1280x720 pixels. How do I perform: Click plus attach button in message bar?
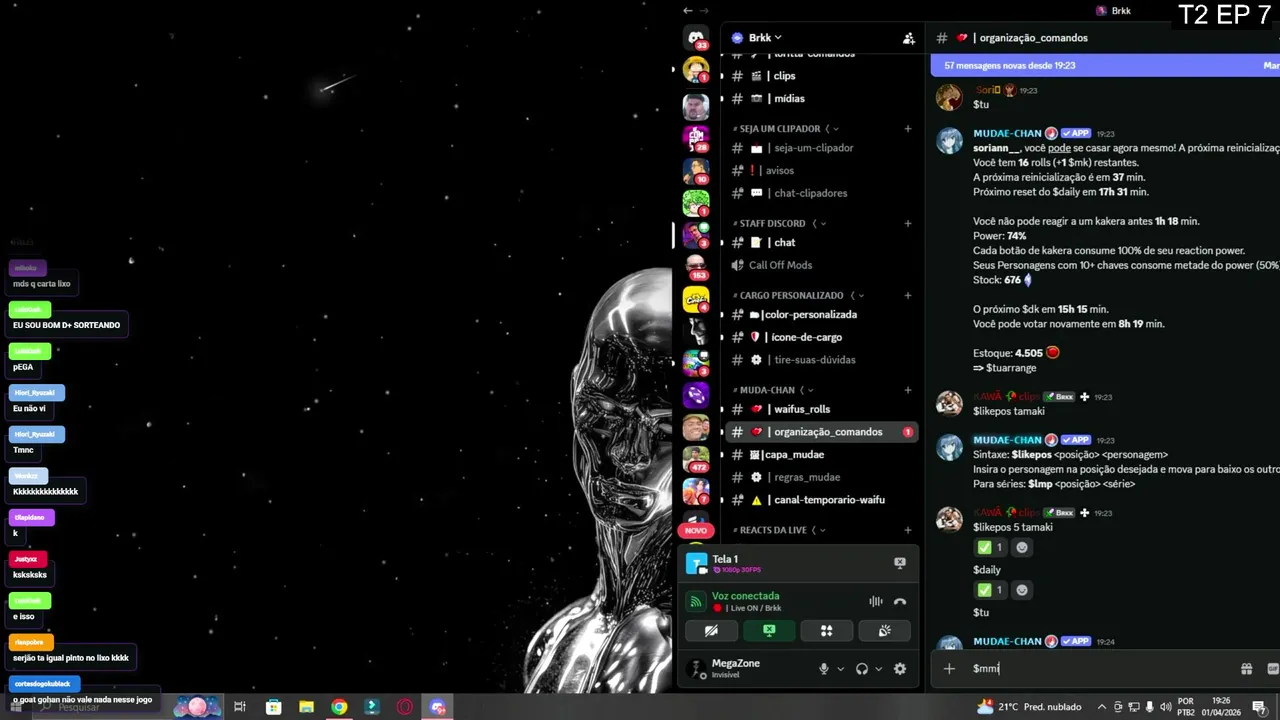[x=949, y=669]
